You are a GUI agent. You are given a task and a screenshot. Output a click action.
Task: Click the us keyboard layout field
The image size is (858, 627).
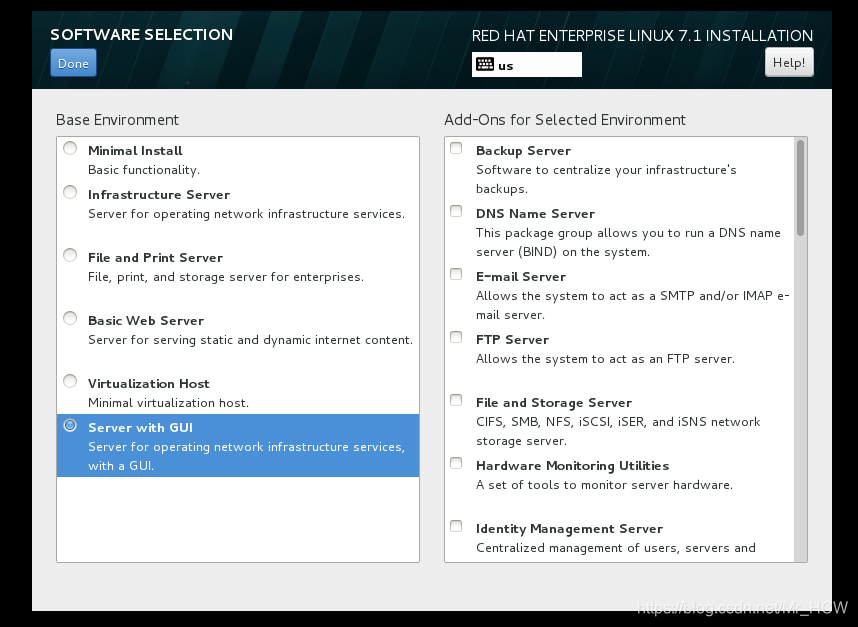coord(526,65)
